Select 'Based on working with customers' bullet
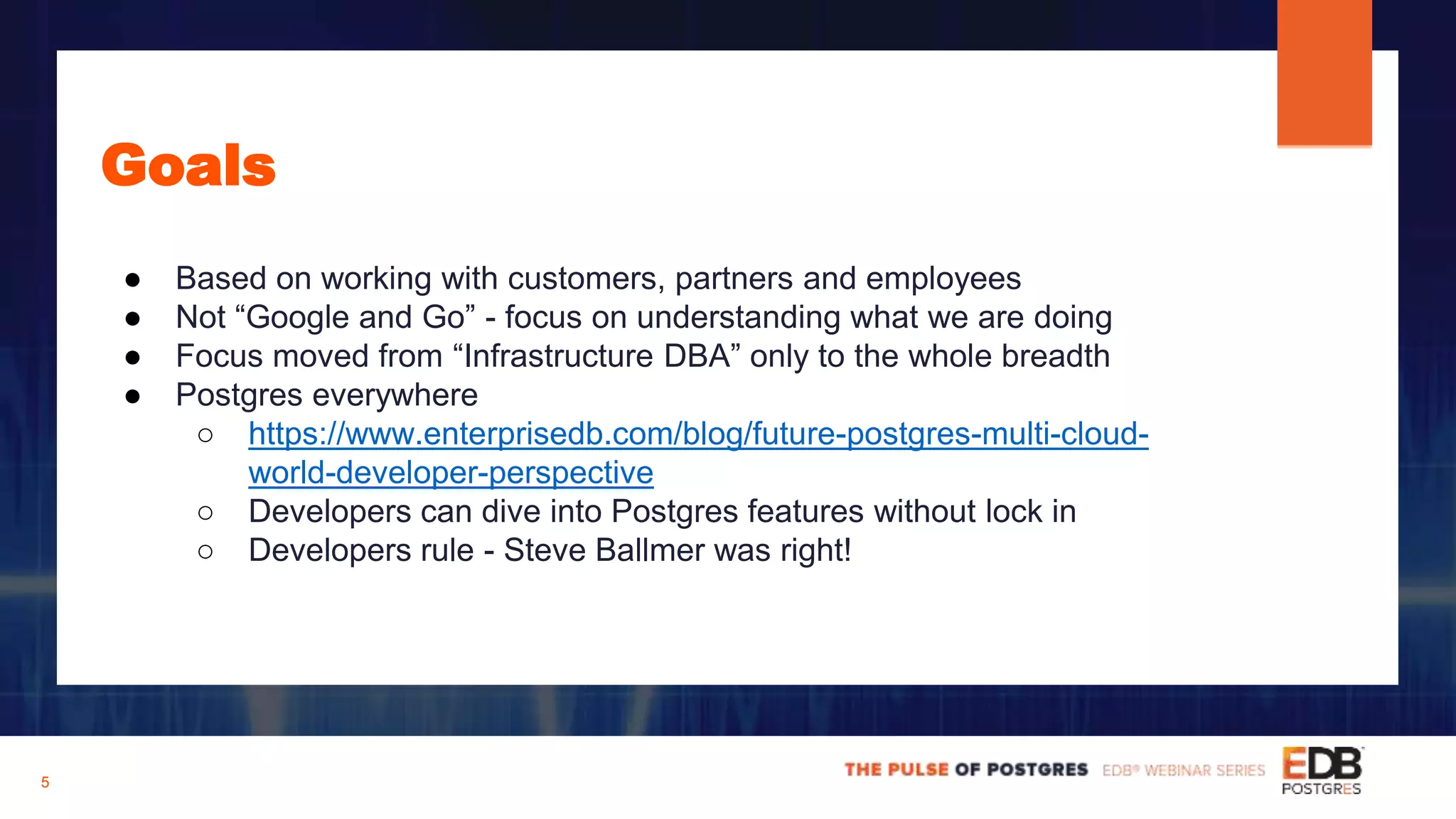The height and width of the screenshot is (819, 1456). (598, 279)
